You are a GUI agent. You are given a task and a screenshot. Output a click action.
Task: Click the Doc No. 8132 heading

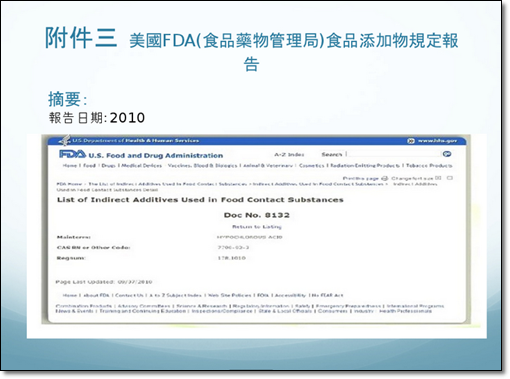click(x=257, y=215)
